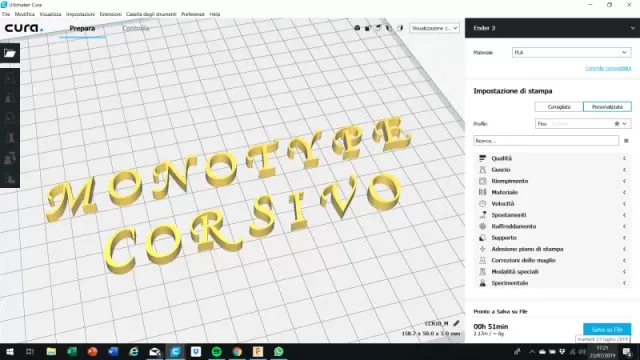Expand Adesione piano di stampa category
Viewport: 640px width, 360px height.
552,249
